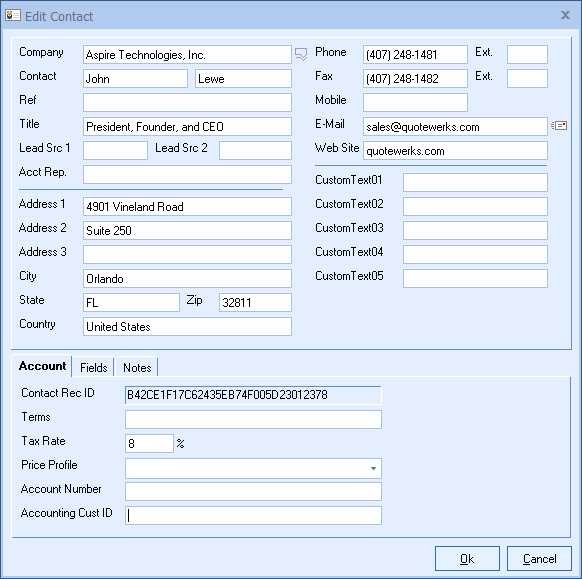Image resolution: width=582 pixels, height=579 pixels.
Task: Click the Ok button
Action: pyautogui.click(x=467, y=559)
